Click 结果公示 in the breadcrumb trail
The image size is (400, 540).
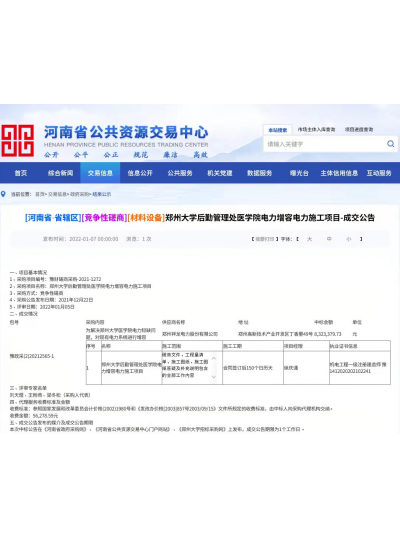tap(102, 194)
